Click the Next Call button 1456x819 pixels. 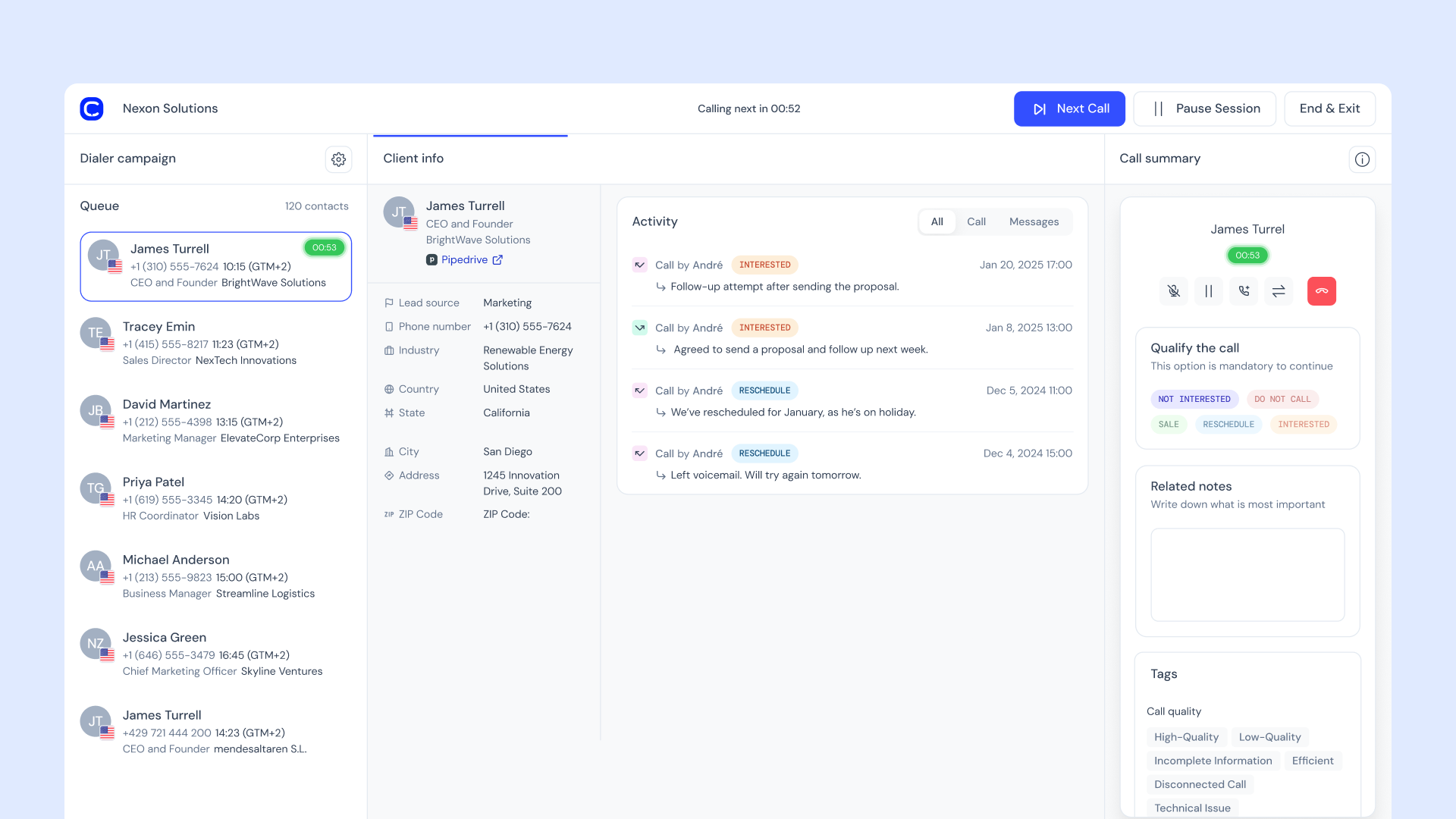point(1069,108)
